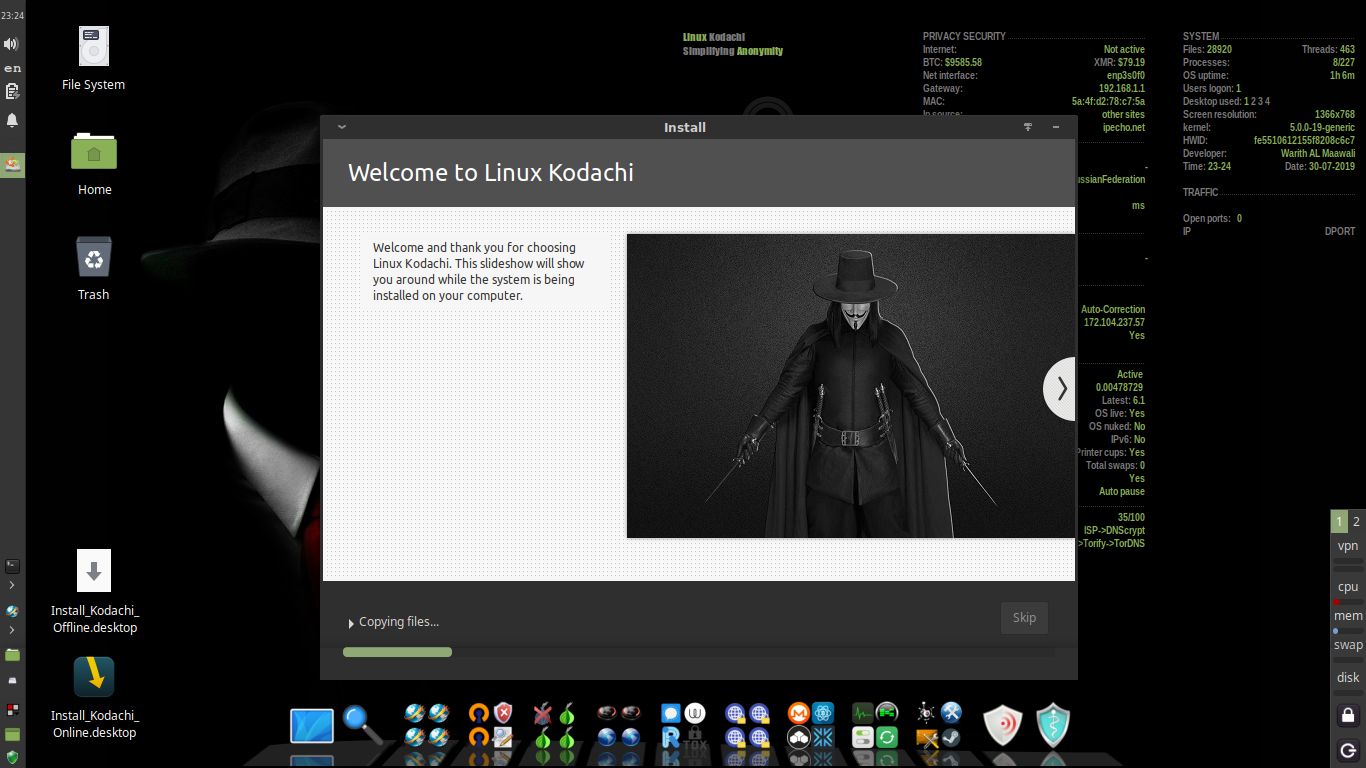Image resolution: width=1366 pixels, height=768 pixels.
Task: Click the installation progress bar
Action: (698, 652)
